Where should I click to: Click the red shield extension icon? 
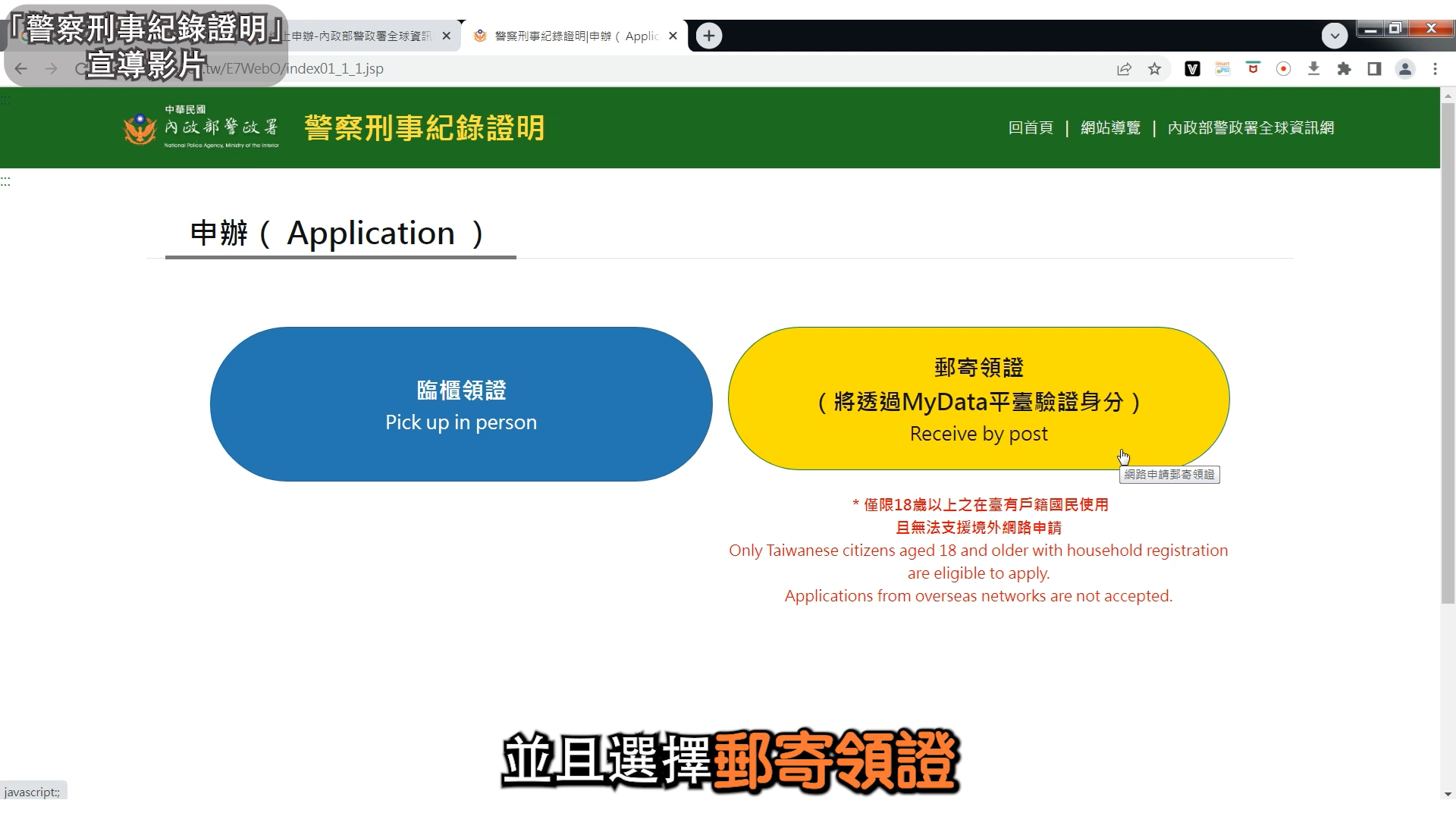[1253, 69]
